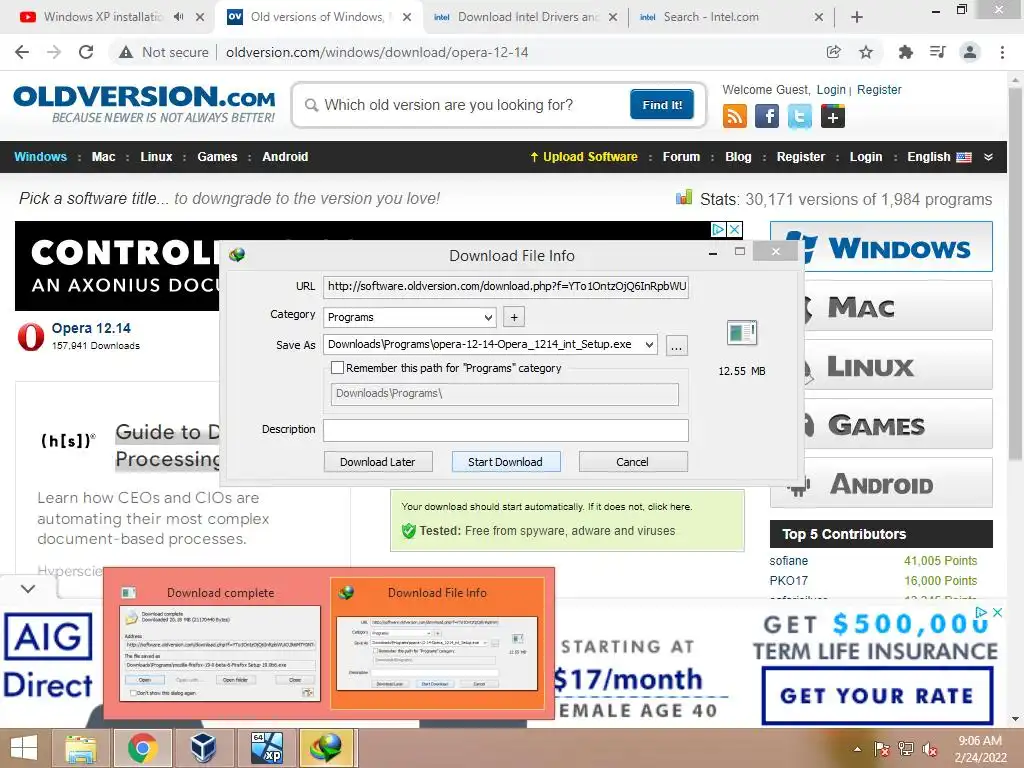1024x768 pixels.
Task: Click the Not secure warning icon
Action: coord(126,52)
